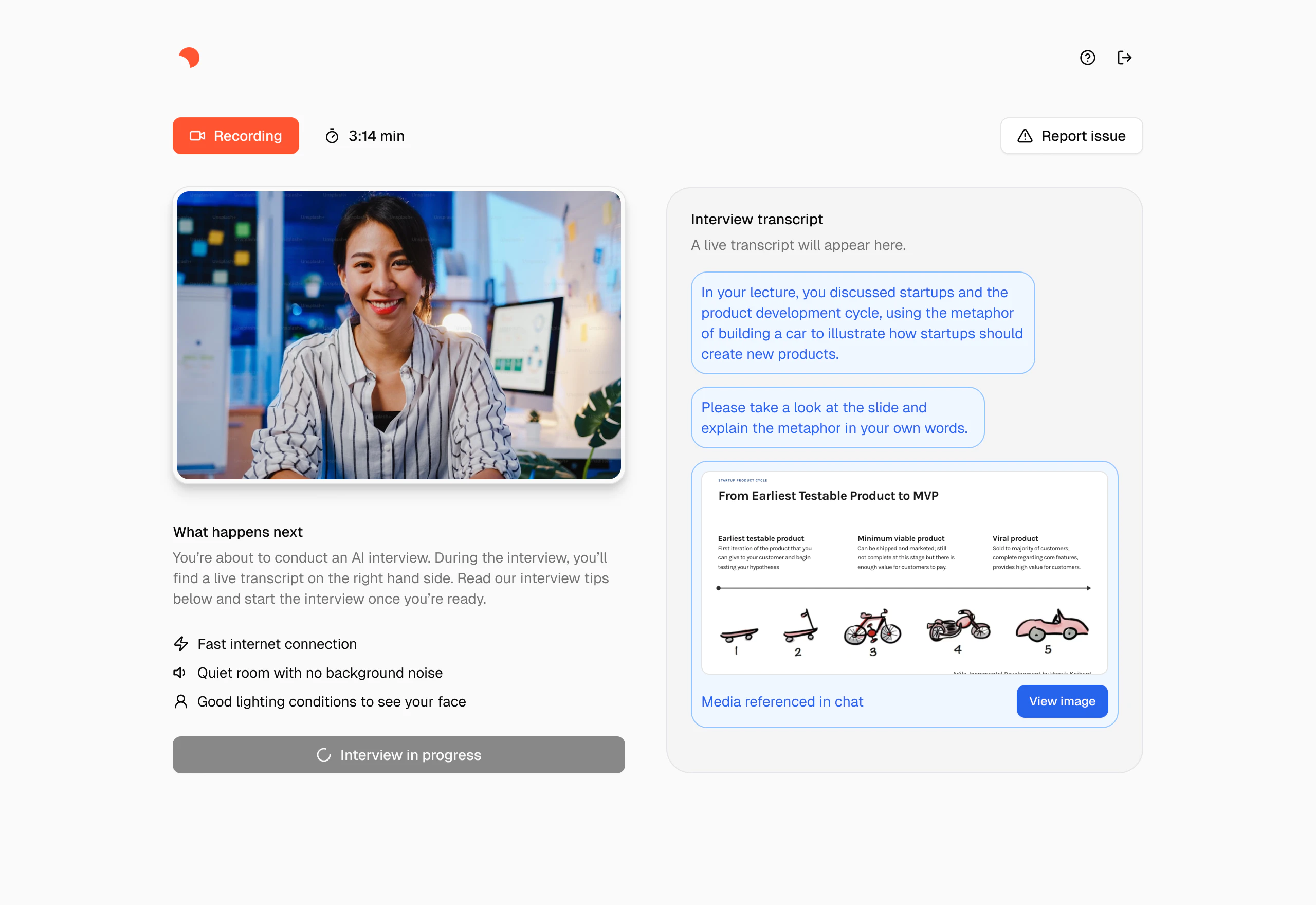
Task: Click the spinner in Interview in progress
Action: pyautogui.click(x=324, y=755)
